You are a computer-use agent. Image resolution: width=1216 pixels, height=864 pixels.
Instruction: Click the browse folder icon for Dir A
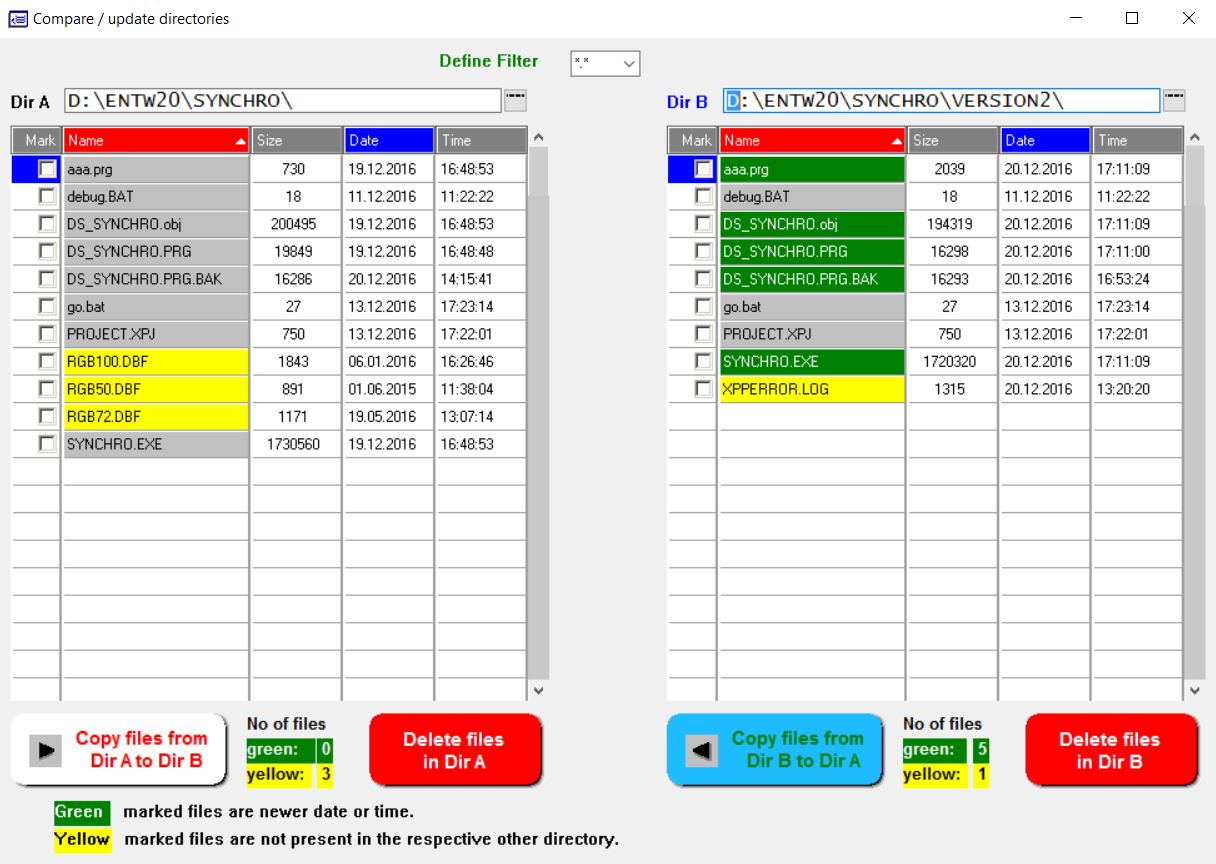[x=515, y=100]
